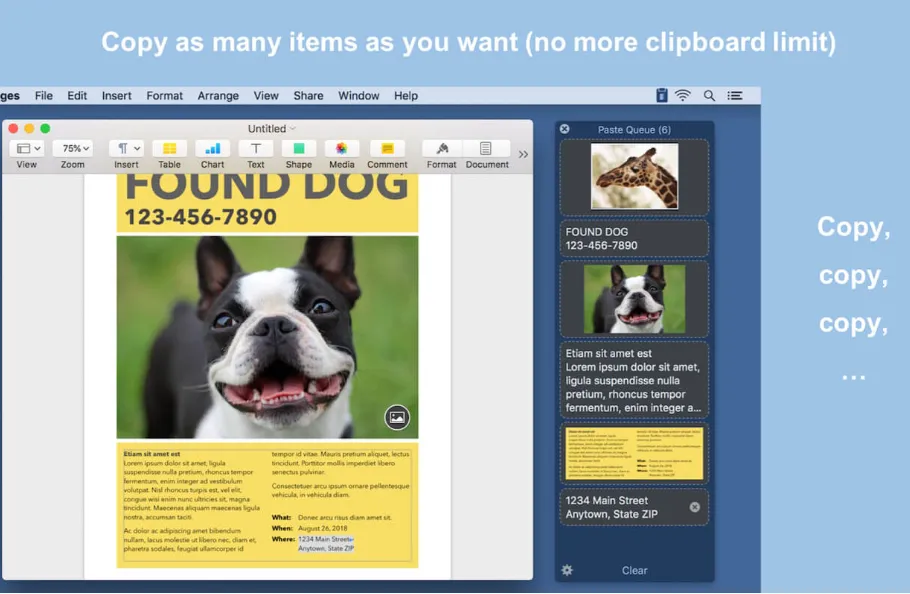Select the giraffe image in Paste Queue

click(x=634, y=176)
